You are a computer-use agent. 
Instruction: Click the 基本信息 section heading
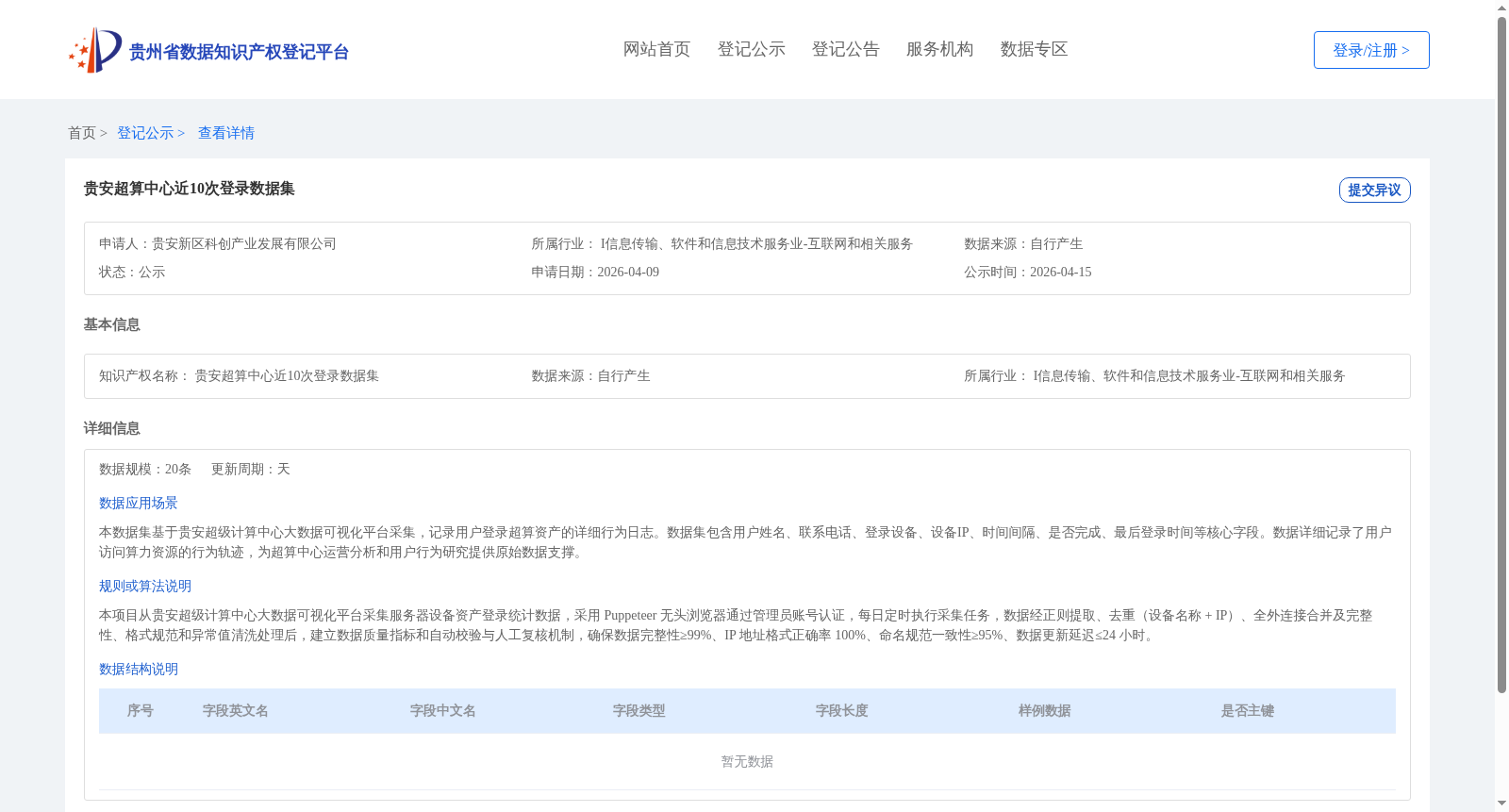point(111,324)
